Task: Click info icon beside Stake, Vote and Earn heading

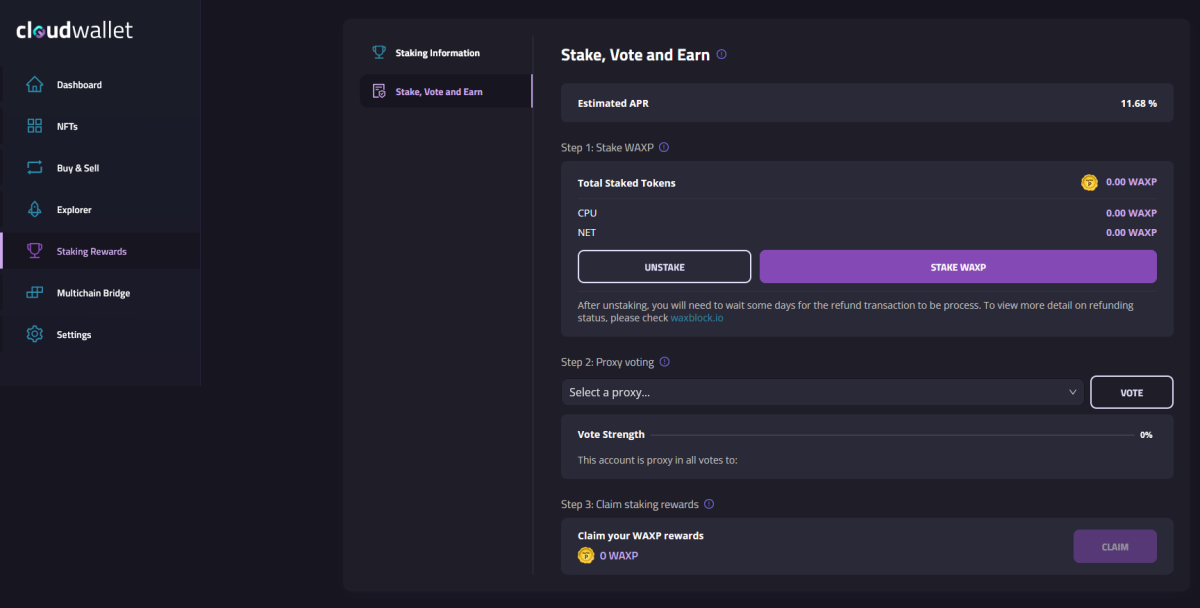Action: tap(722, 55)
